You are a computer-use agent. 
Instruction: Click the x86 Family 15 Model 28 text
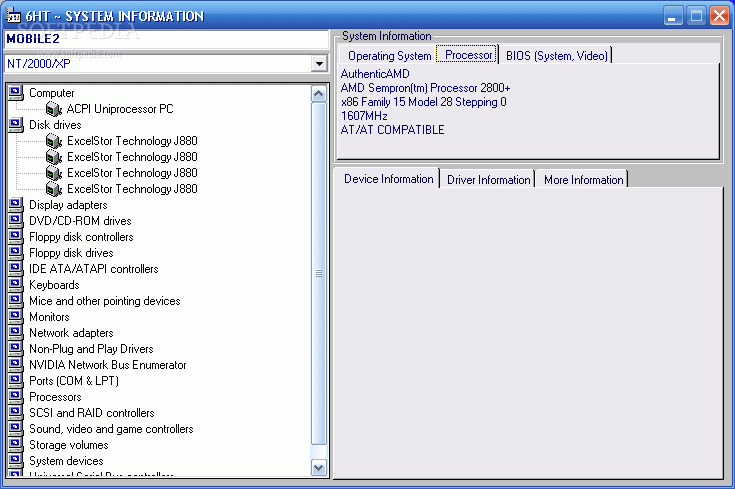423,102
